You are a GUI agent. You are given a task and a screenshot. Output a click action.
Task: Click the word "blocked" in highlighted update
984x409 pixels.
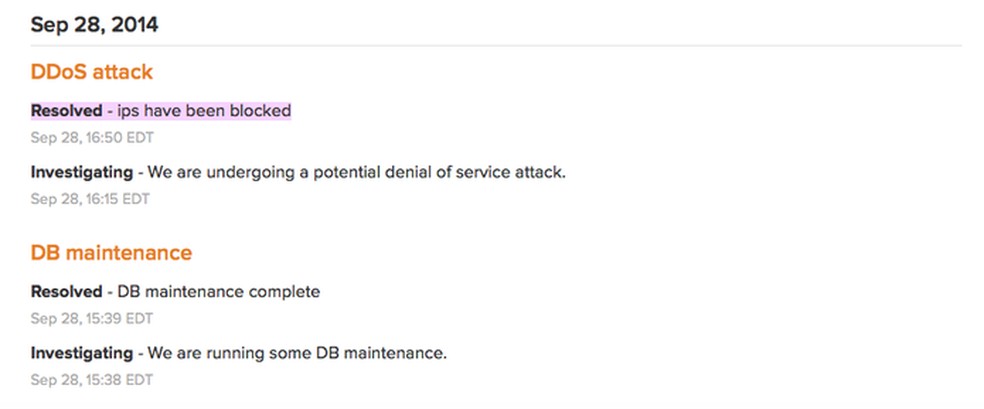click(x=260, y=110)
